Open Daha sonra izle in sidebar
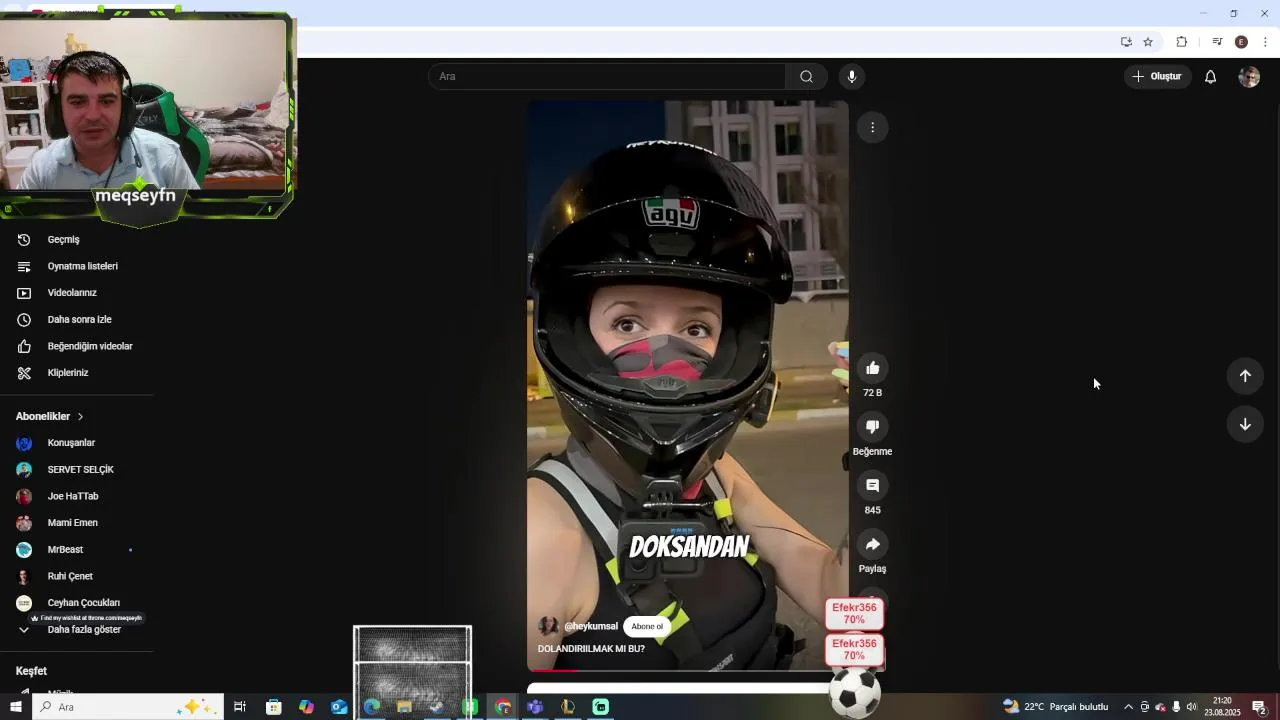Image resolution: width=1280 pixels, height=720 pixels. [x=77, y=320]
